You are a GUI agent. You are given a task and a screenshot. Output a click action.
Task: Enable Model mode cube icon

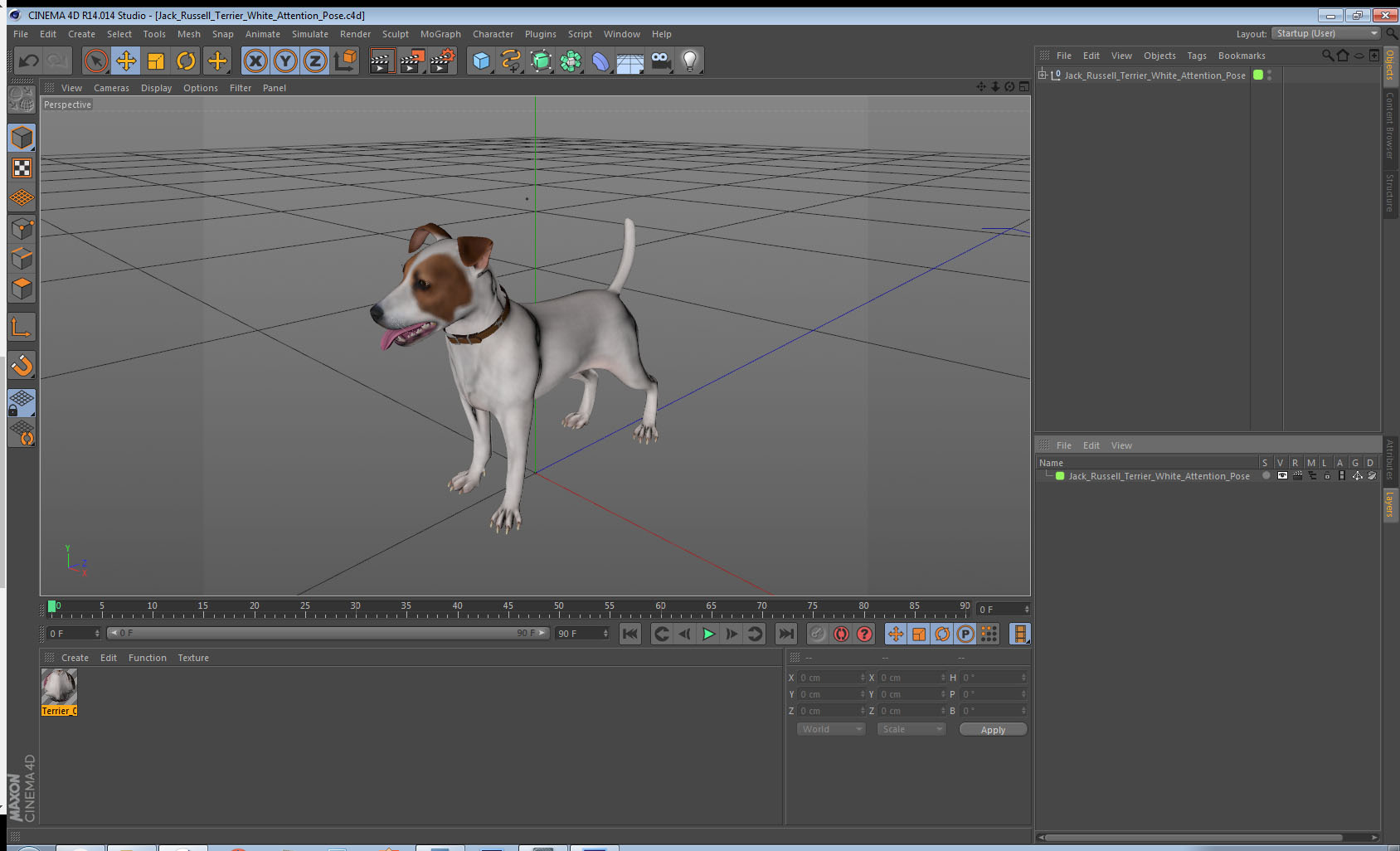(22, 138)
